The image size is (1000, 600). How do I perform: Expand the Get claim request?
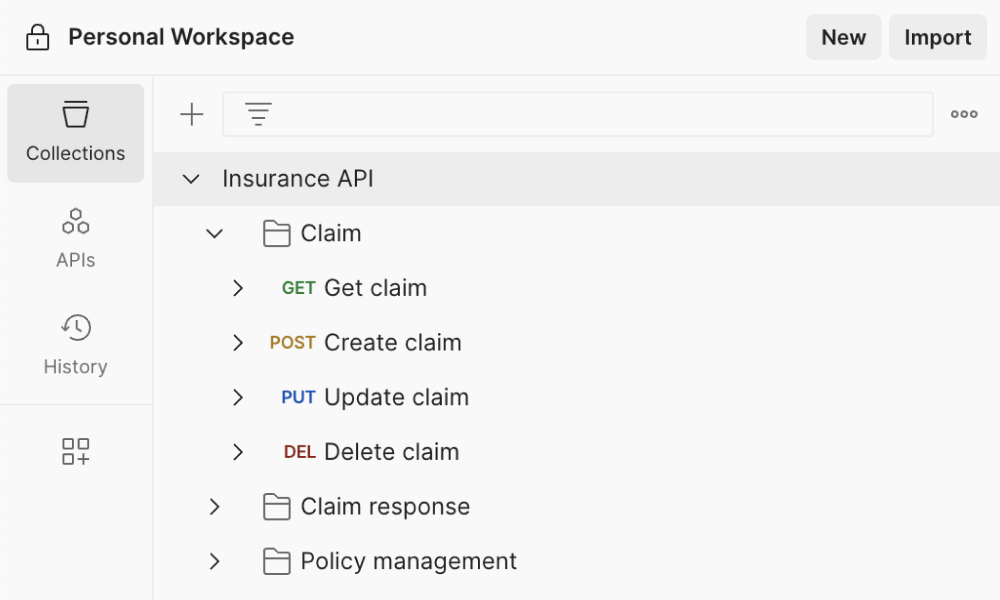pos(238,287)
